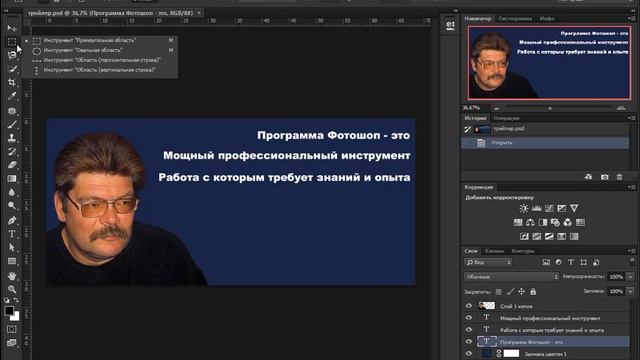The height and width of the screenshot is (360, 640).
Task: Add a Curves adjustment
Action: point(549,209)
